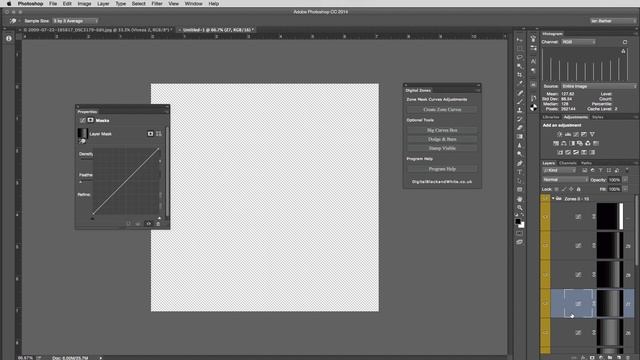The width and height of the screenshot is (640, 360).
Task: Select the Lasso tool
Action: point(520,58)
